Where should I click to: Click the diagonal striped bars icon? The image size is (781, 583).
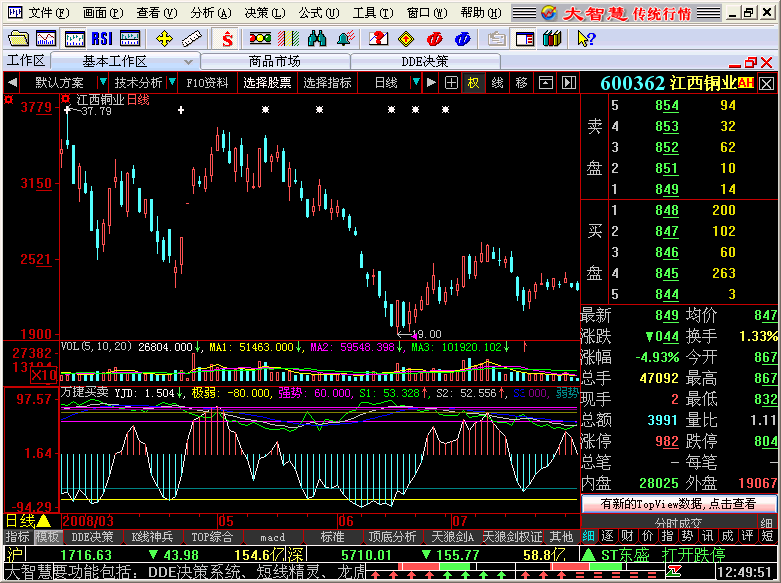pos(288,38)
